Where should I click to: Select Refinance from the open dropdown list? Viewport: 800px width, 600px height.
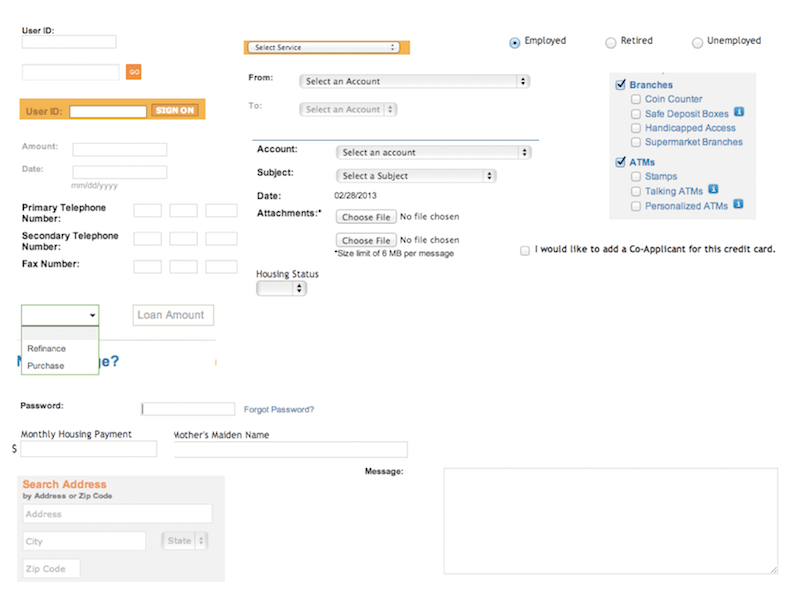46,348
